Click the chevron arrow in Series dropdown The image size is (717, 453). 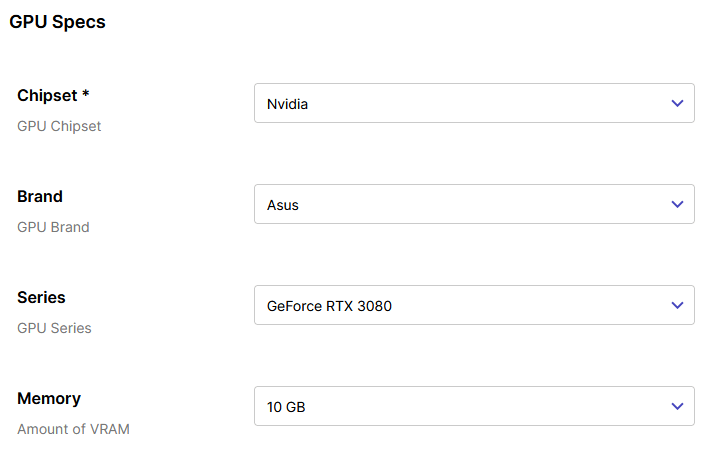coord(677,305)
